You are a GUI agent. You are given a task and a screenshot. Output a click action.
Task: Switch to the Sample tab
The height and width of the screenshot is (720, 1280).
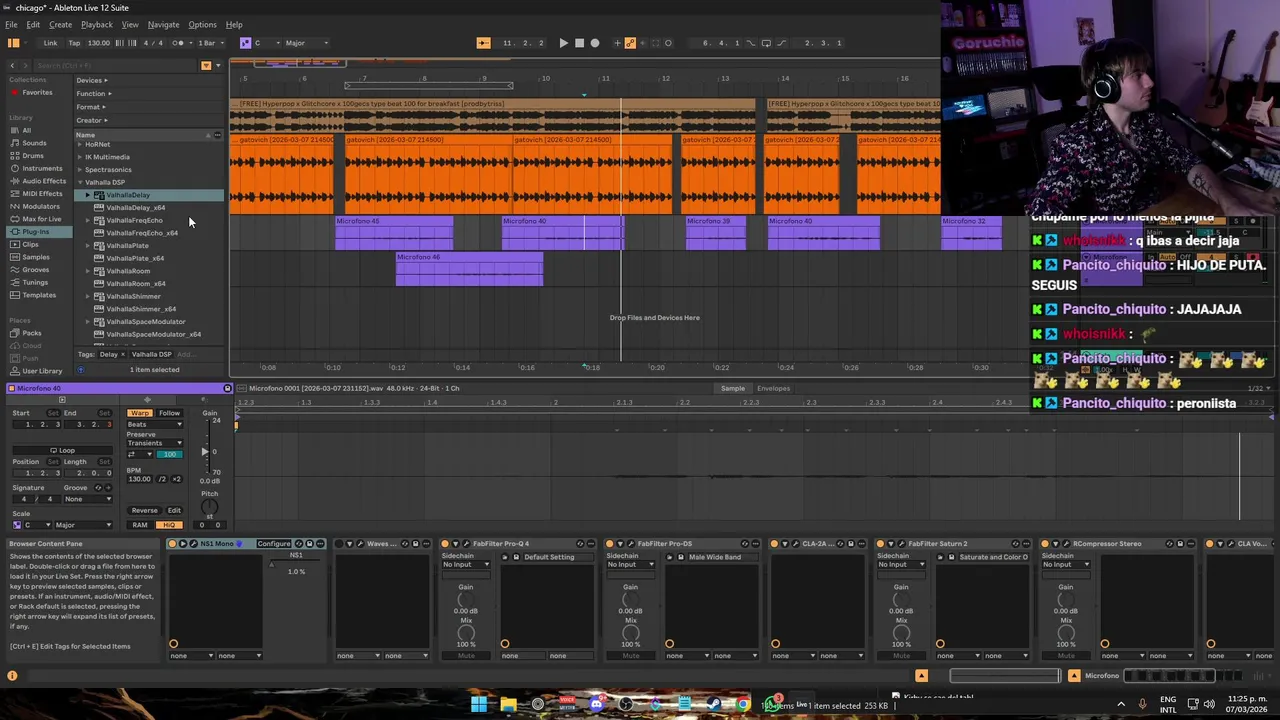click(x=733, y=388)
